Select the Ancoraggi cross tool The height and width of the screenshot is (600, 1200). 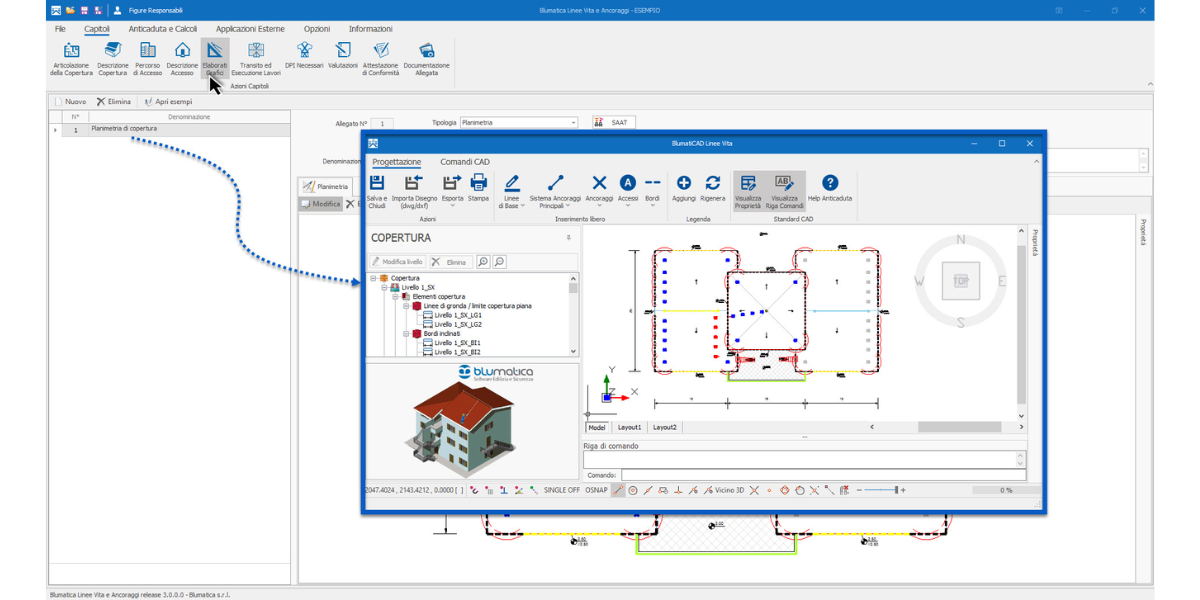599,188
